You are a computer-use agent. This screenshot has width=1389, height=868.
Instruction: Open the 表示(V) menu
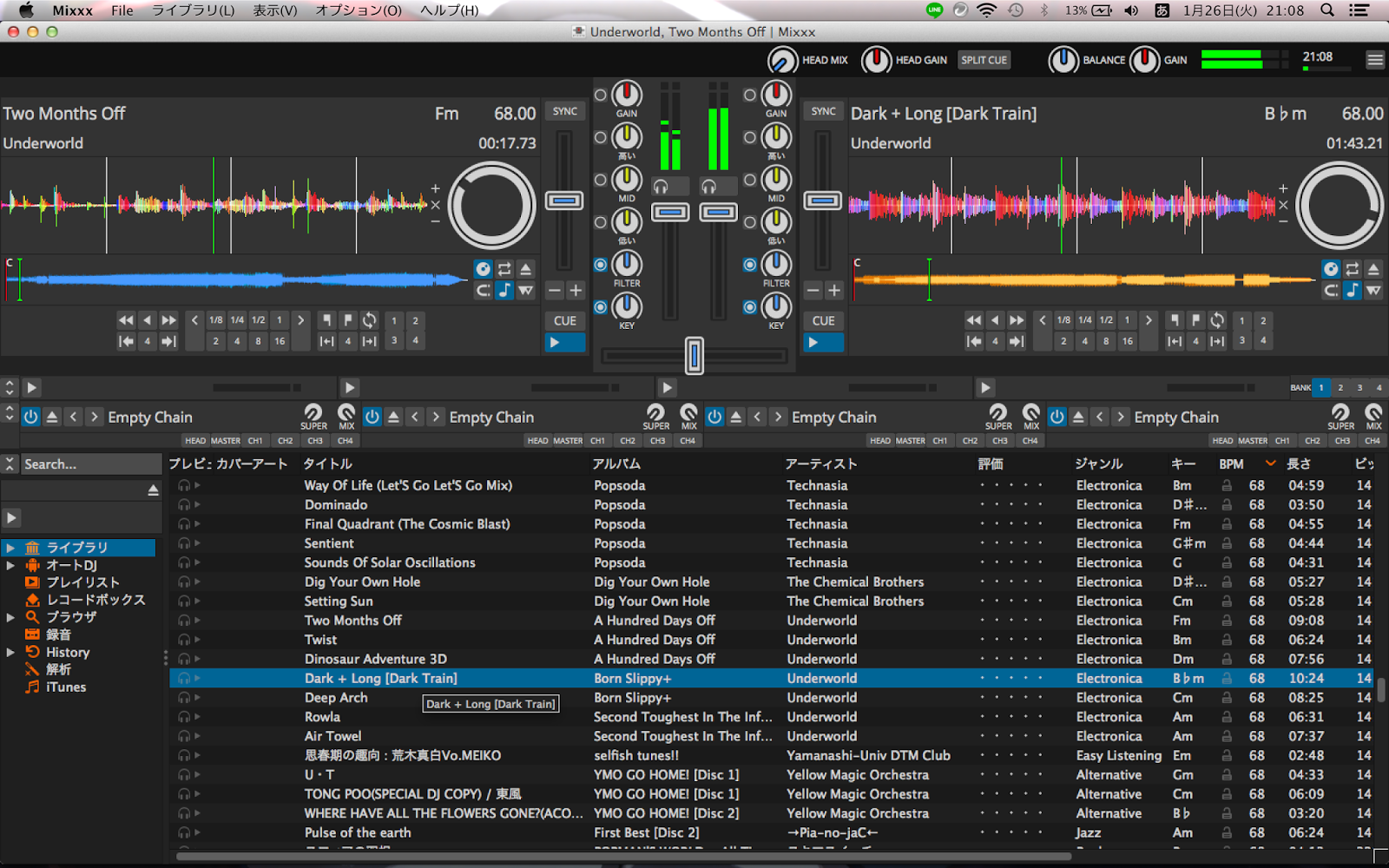(274, 10)
